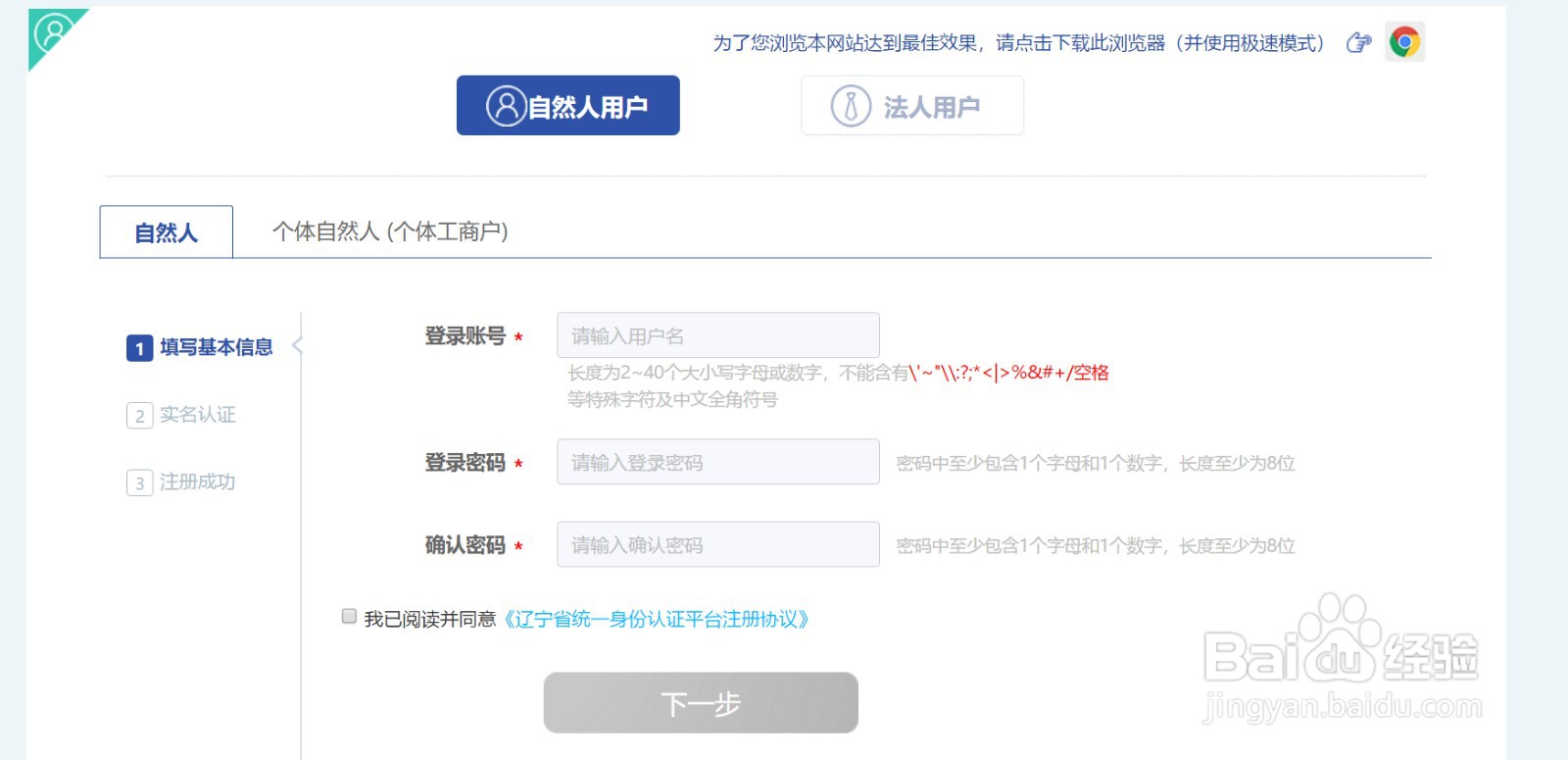Click the pointing hand icon beside Chrome
The height and width of the screenshot is (760, 1568).
coord(1358,42)
